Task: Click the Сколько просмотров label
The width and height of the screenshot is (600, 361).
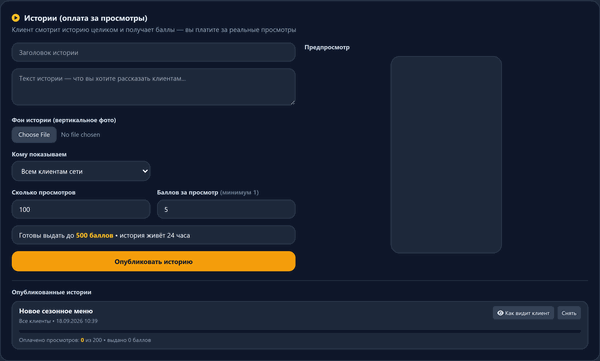Action: pos(44,193)
